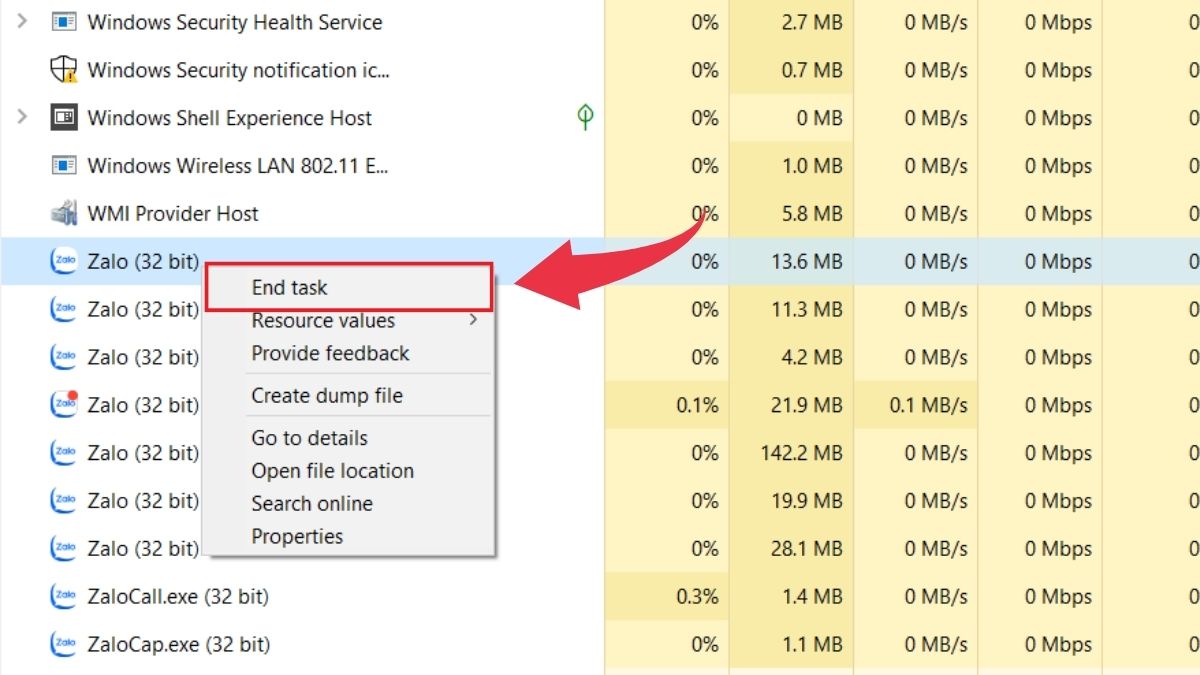The image size is (1200, 675).
Task: Click the 0.3% CPU cell
Action: point(666,597)
